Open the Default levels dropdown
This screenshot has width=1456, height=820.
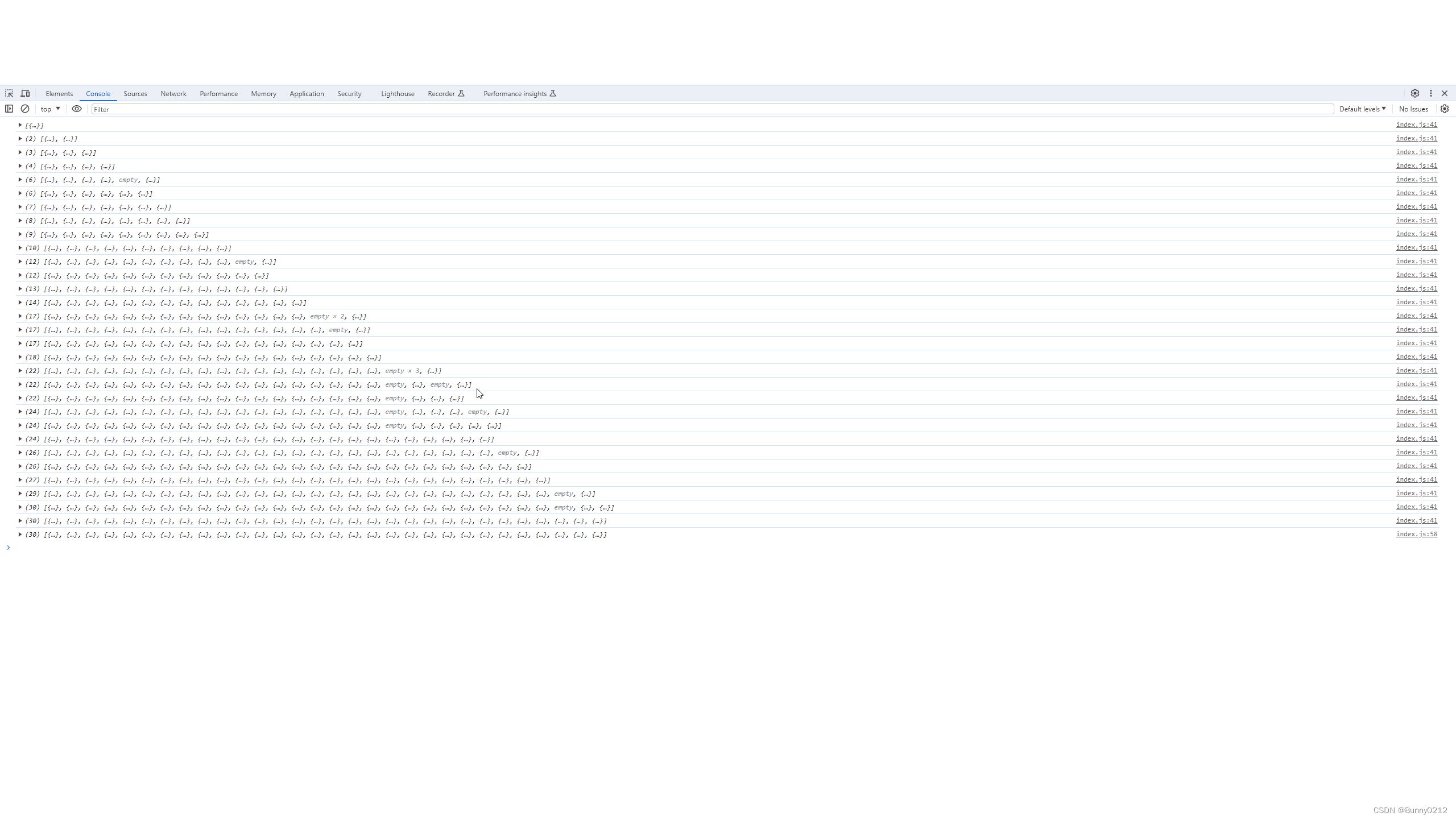click(1362, 109)
